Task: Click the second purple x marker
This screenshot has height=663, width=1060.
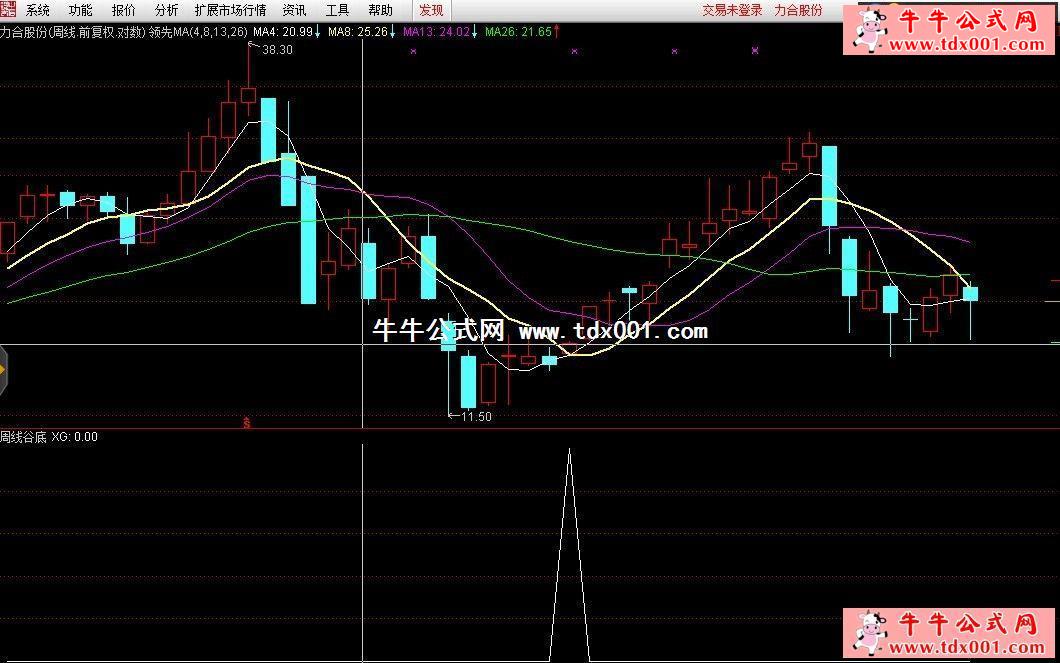Action: pos(575,51)
